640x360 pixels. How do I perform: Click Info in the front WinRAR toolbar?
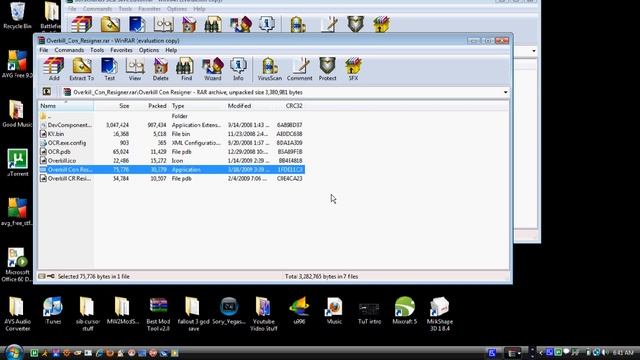tap(238, 69)
